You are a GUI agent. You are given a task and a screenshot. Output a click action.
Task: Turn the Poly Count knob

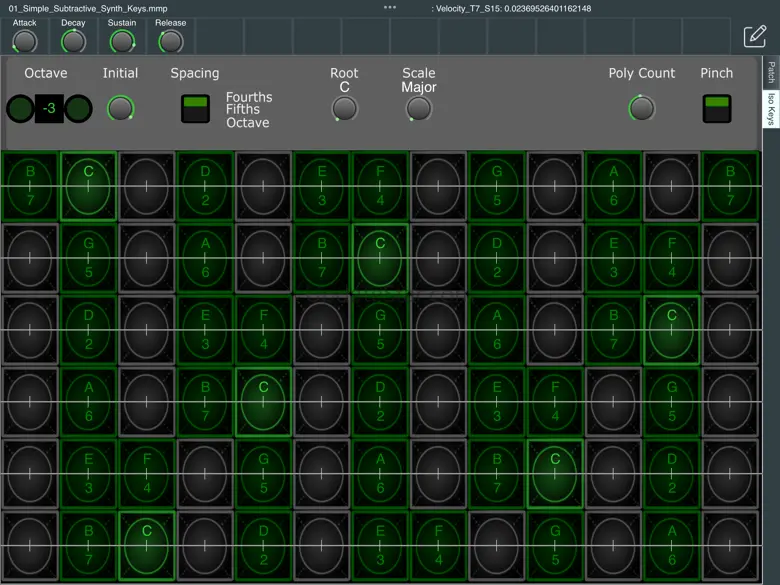pyautogui.click(x=641, y=108)
